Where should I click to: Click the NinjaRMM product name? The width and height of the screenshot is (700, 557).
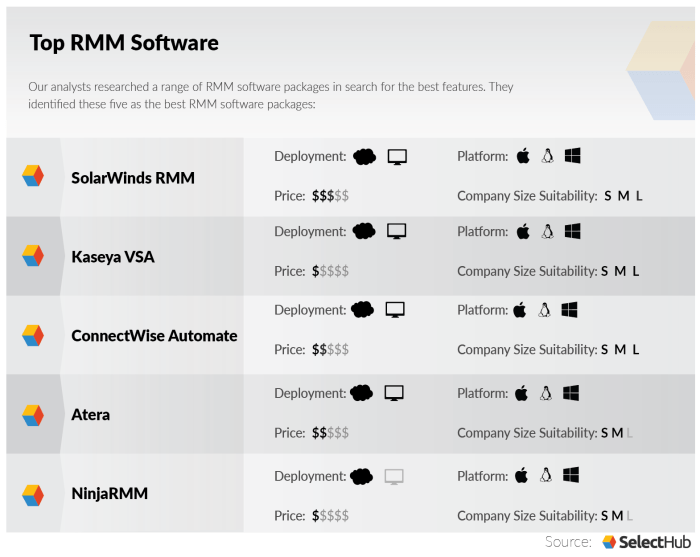(x=111, y=494)
